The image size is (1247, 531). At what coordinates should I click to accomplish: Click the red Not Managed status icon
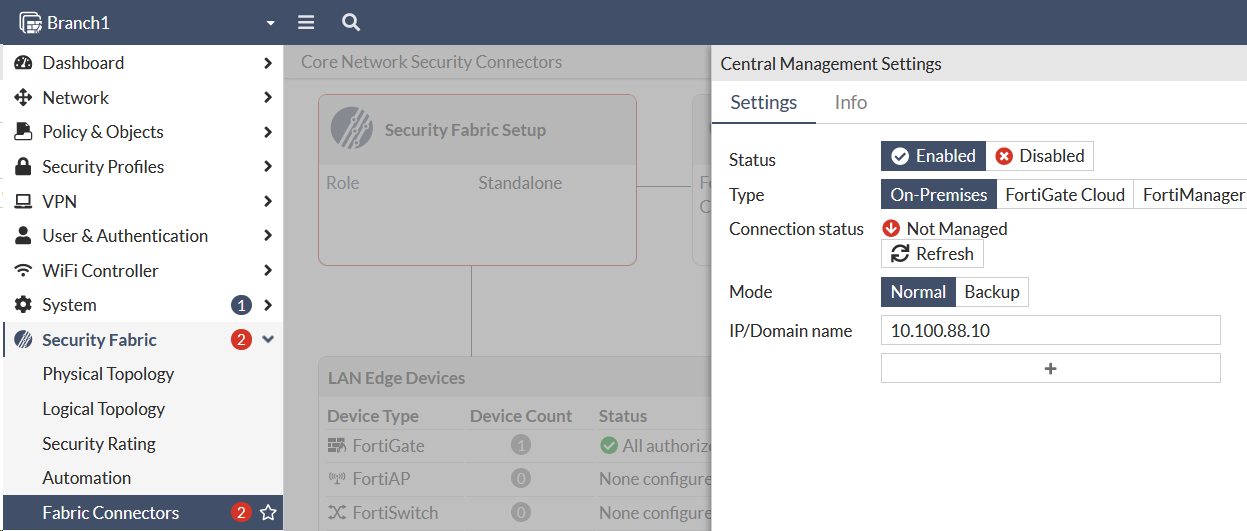pyautogui.click(x=891, y=228)
